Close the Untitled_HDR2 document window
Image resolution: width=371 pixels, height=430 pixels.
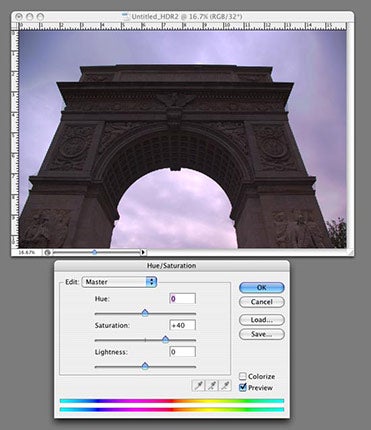click(x=19, y=16)
